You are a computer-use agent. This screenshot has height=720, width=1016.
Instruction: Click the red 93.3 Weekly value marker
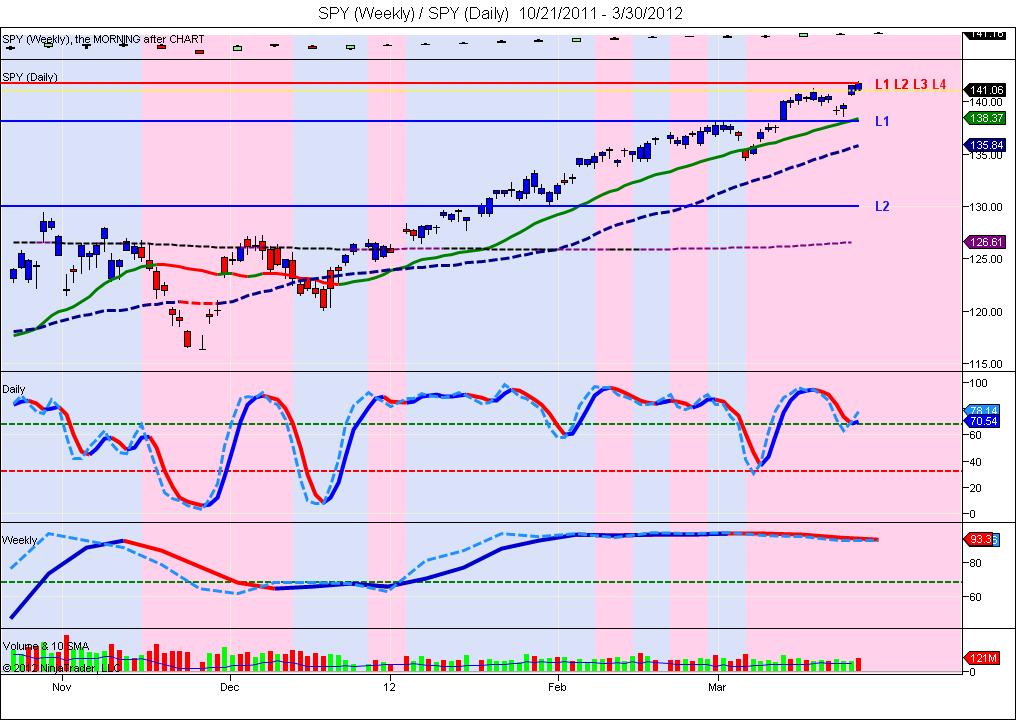pyautogui.click(x=979, y=539)
